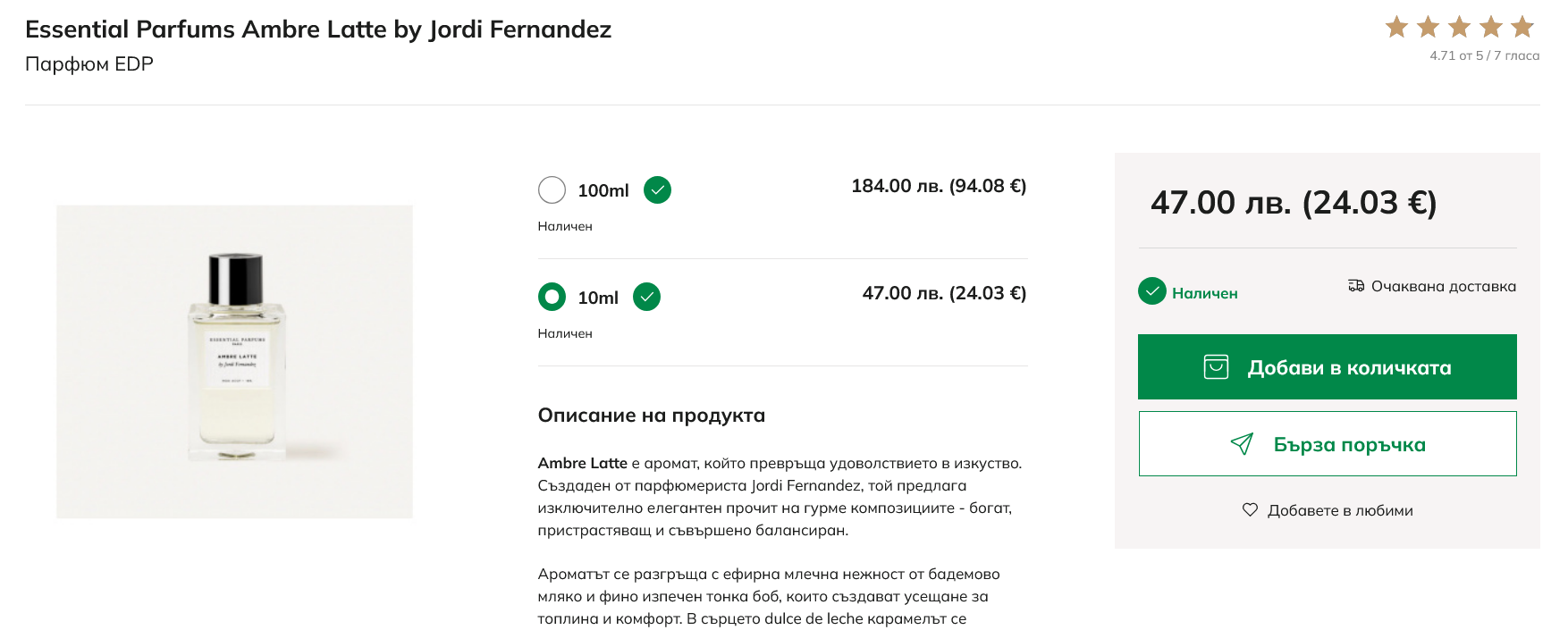Click green availability checkmark beside 10ml
The image size is (1568, 630).
pyautogui.click(x=646, y=297)
